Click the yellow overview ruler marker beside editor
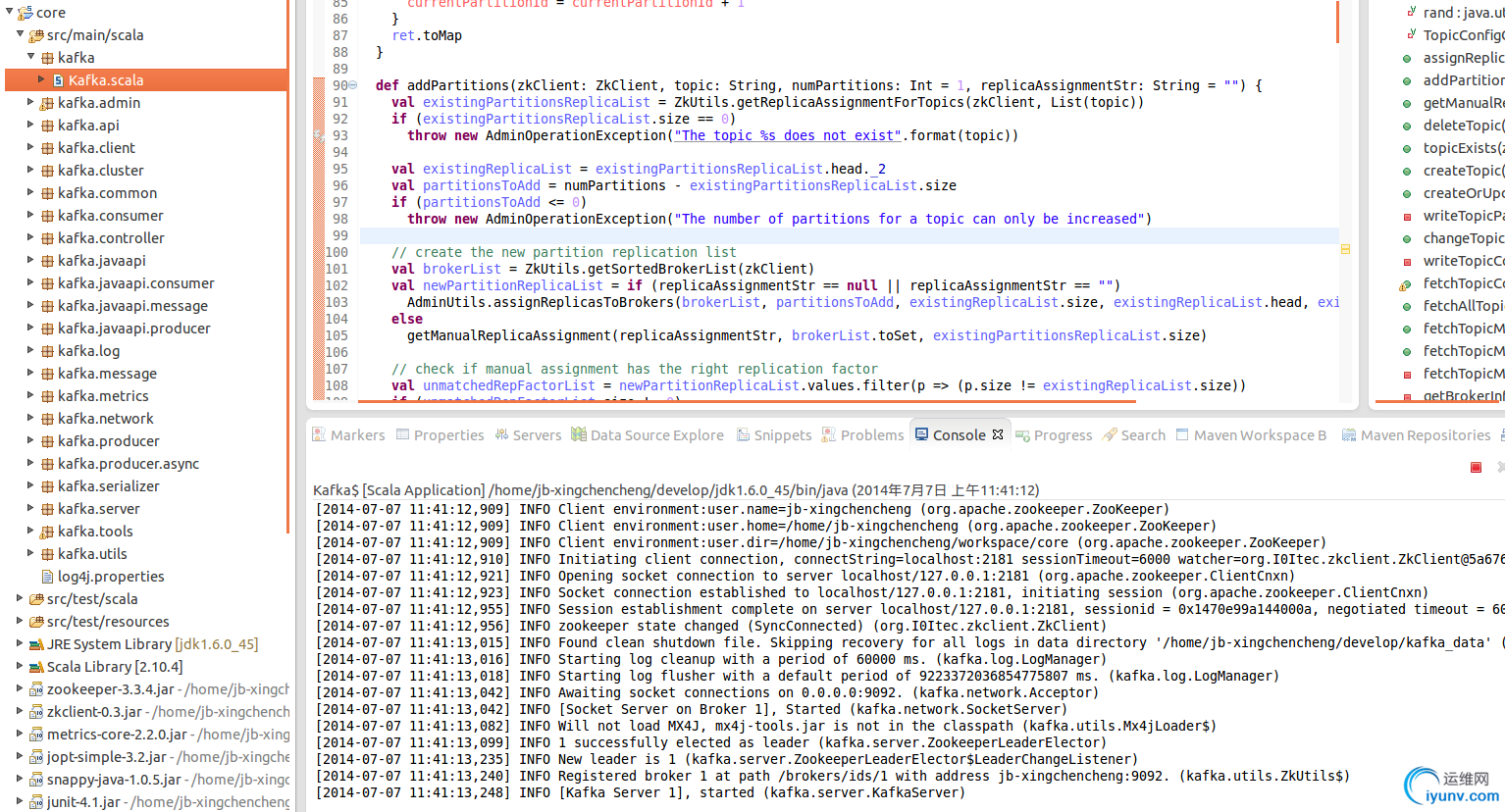The height and width of the screenshot is (812, 1505). [1345, 249]
